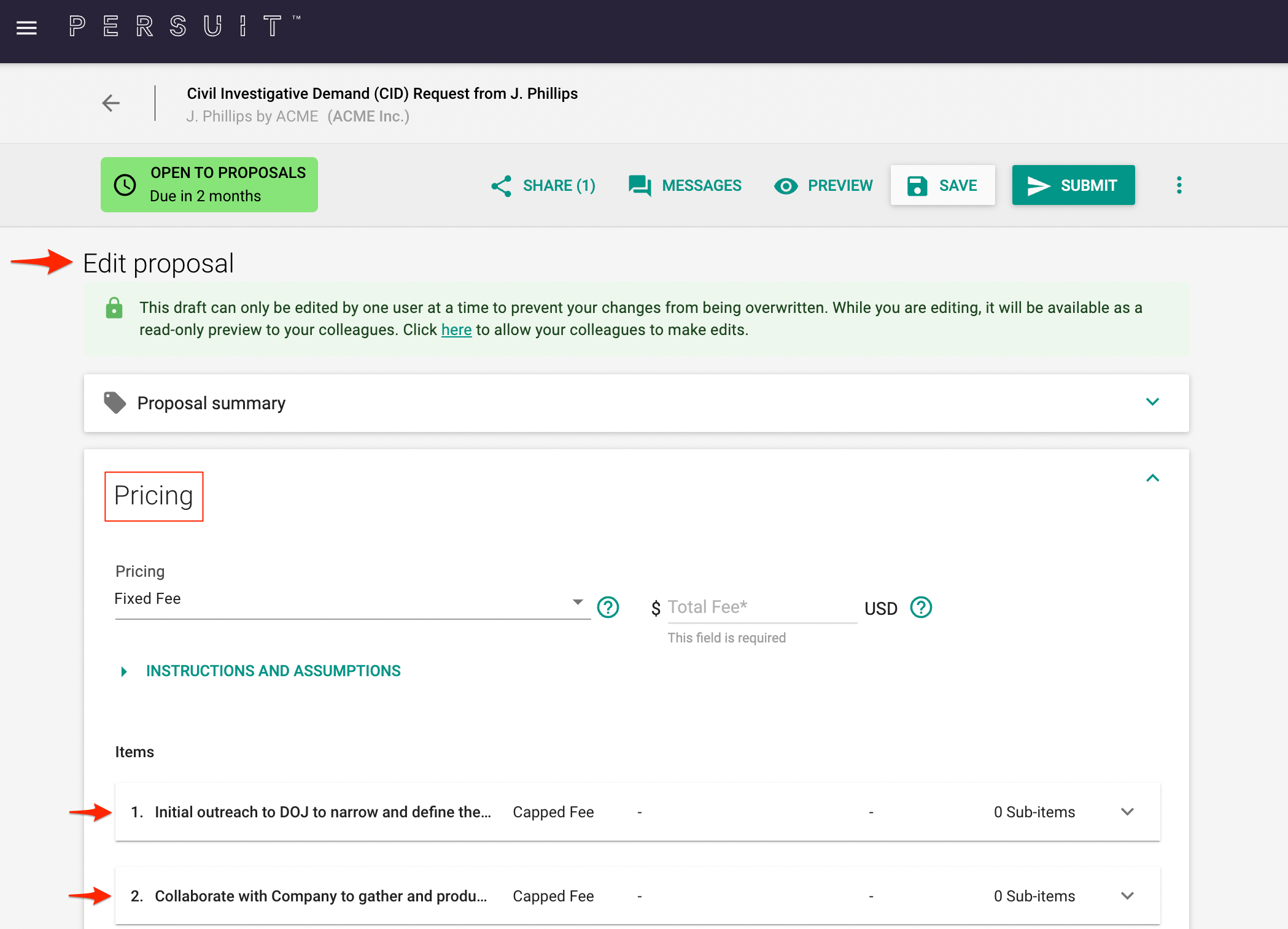The height and width of the screenshot is (929, 1288).
Task: Open the three-dot overflow menu
Action: pos(1179,185)
